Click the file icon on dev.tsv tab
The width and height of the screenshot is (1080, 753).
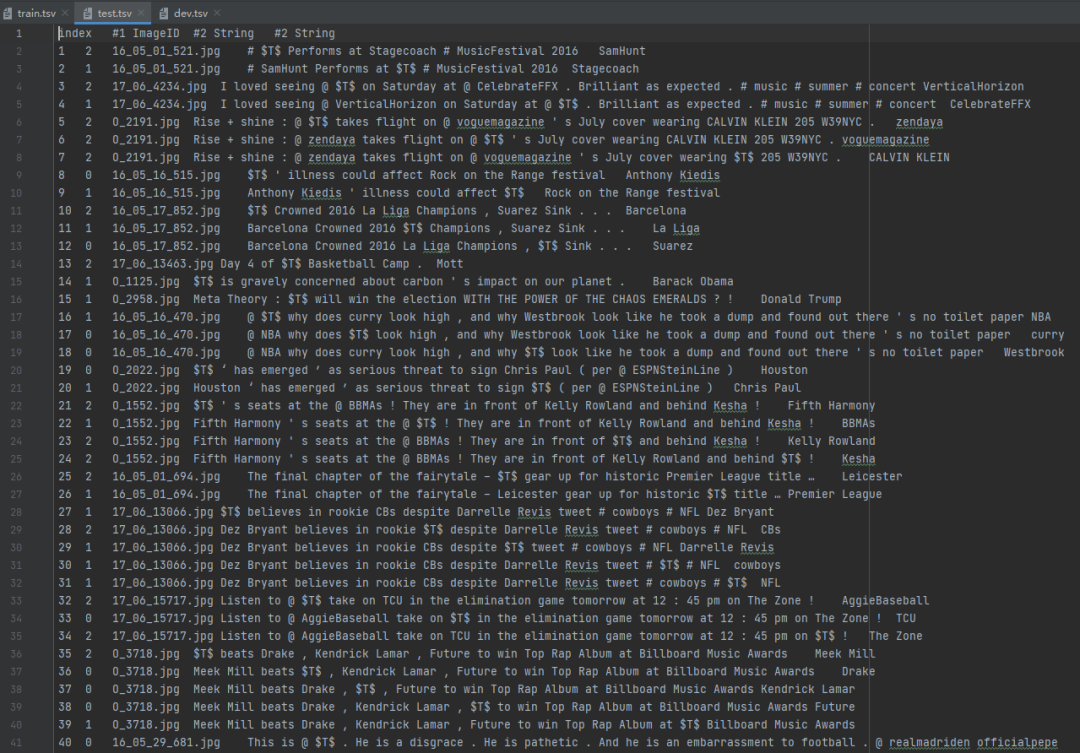pos(164,13)
